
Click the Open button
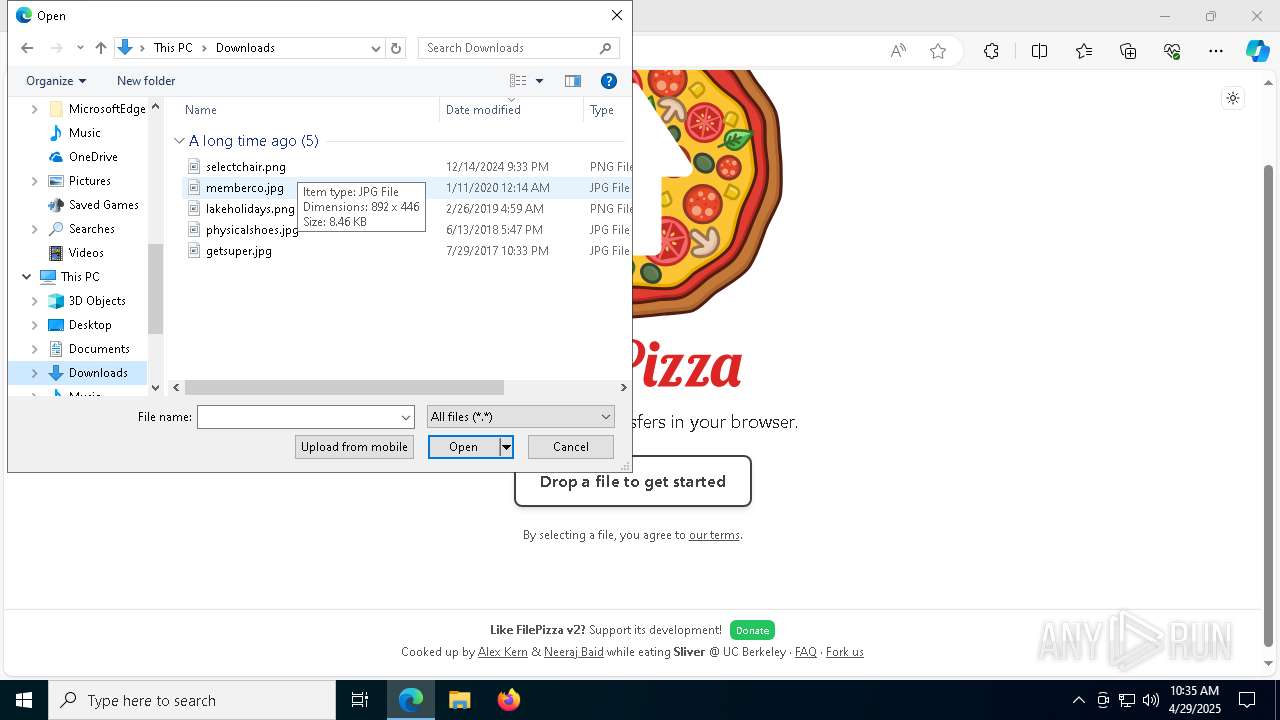(x=464, y=447)
